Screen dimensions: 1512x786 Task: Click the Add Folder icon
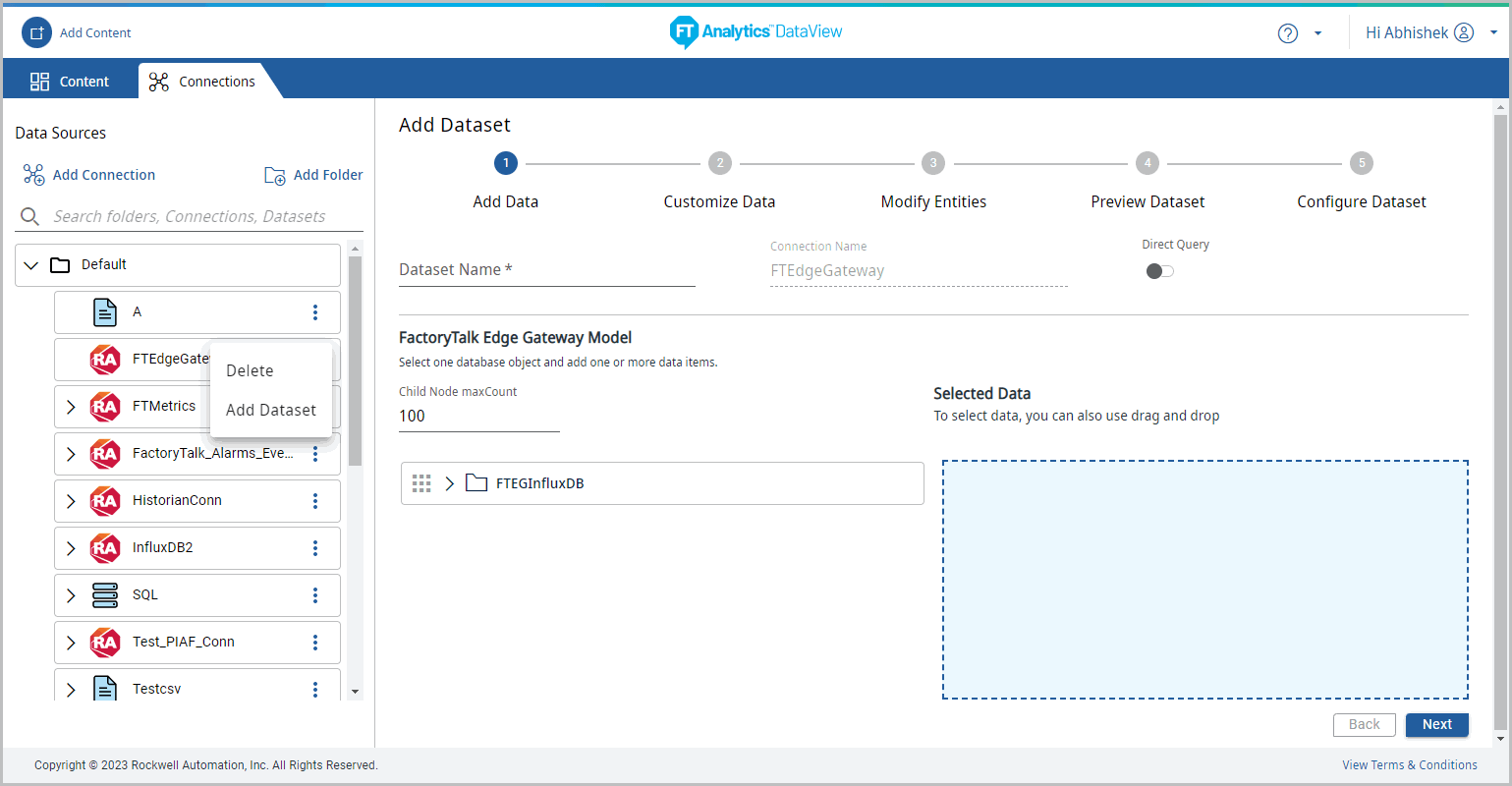click(275, 175)
